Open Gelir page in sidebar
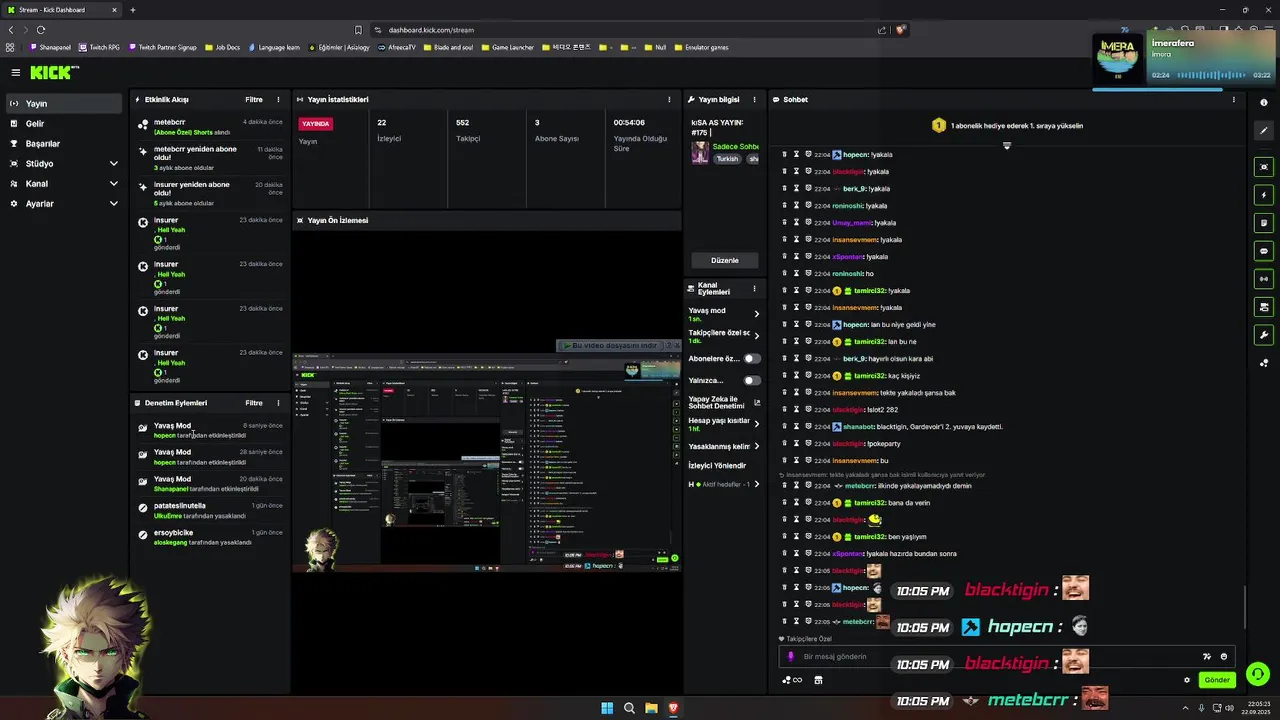 tap(64, 123)
